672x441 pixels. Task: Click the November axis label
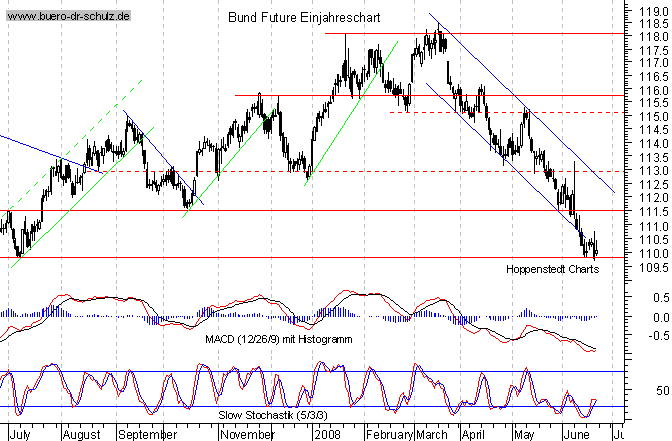coord(246,435)
